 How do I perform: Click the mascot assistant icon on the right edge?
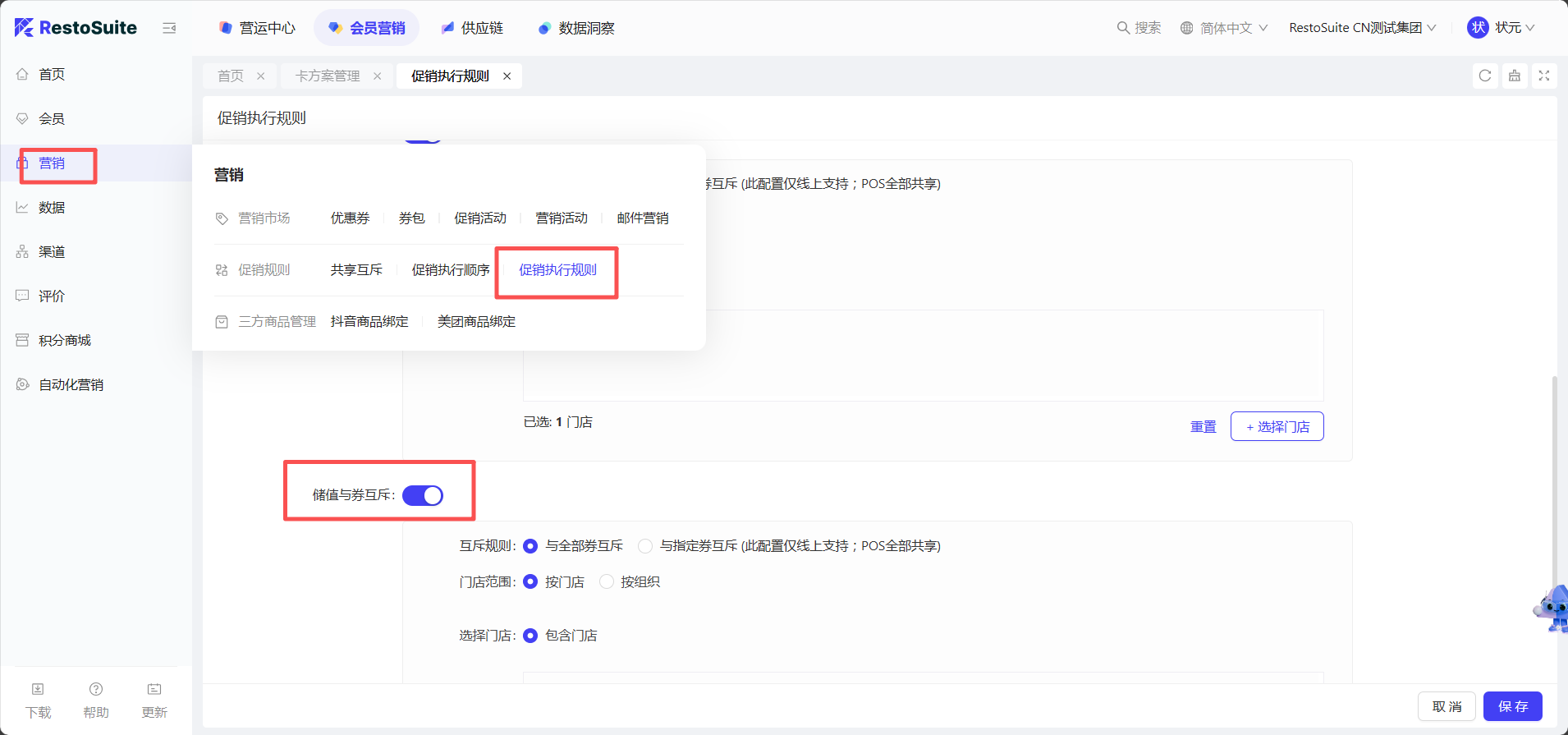tap(1552, 609)
